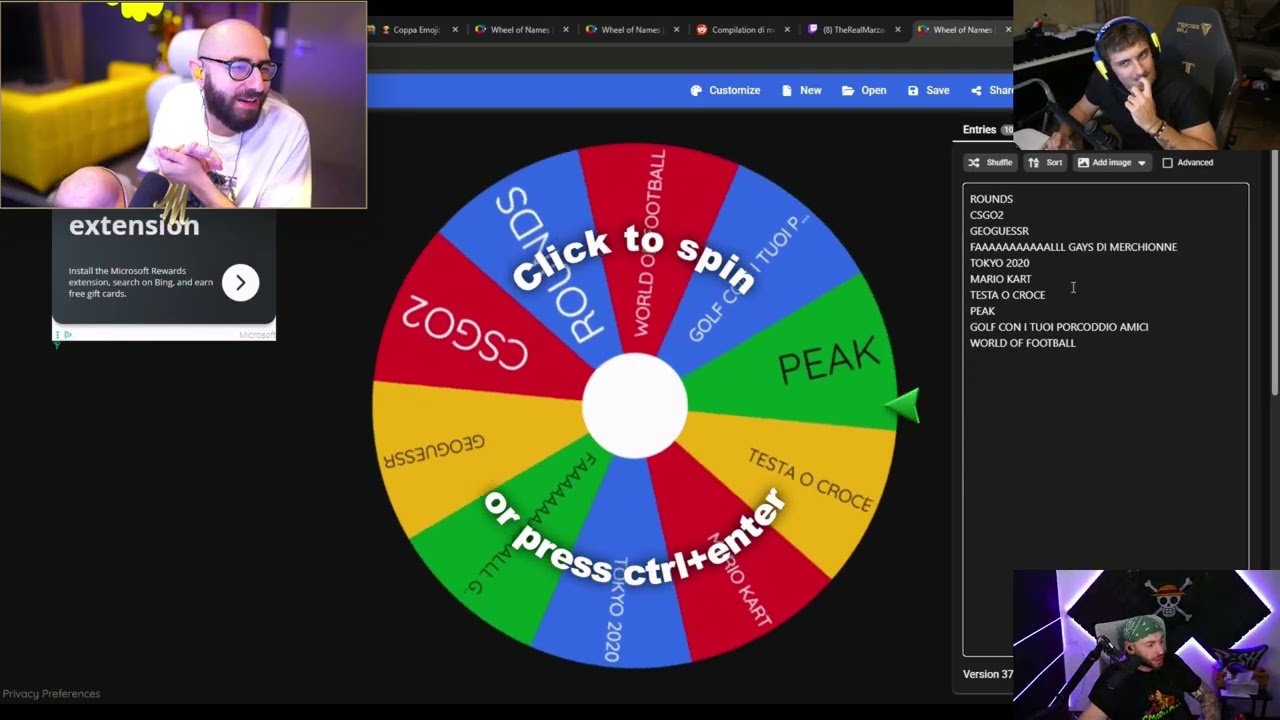Close the TheRealMarza tab

coord(897,30)
